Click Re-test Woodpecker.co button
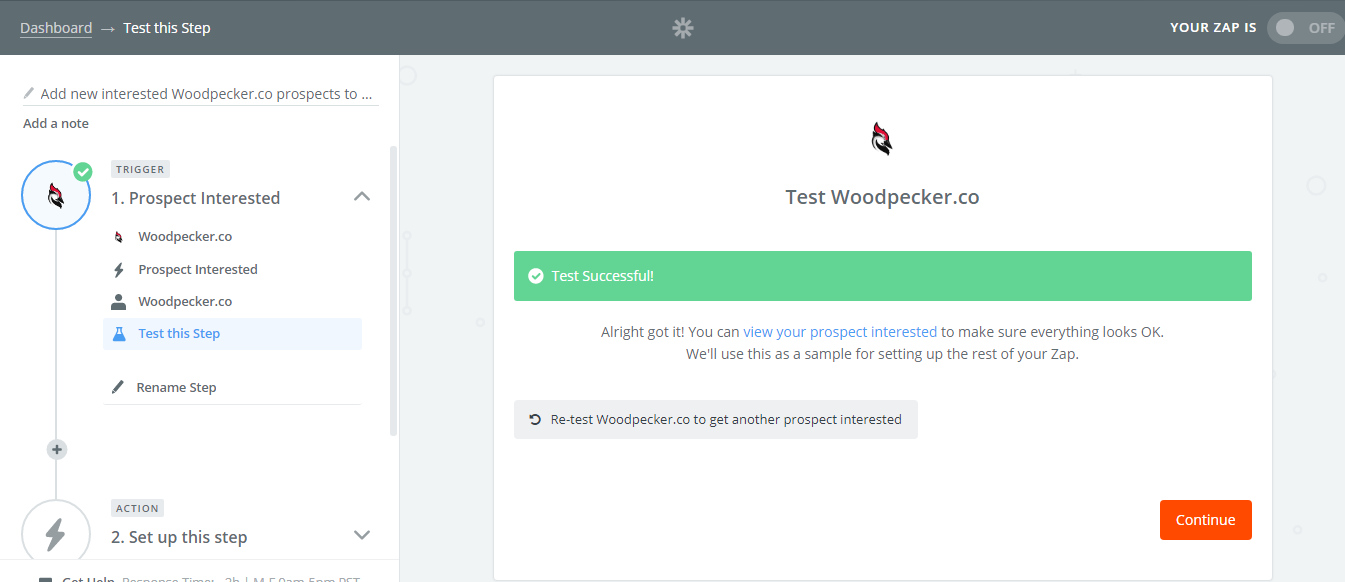This screenshot has width=1345, height=582. [x=716, y=420]
